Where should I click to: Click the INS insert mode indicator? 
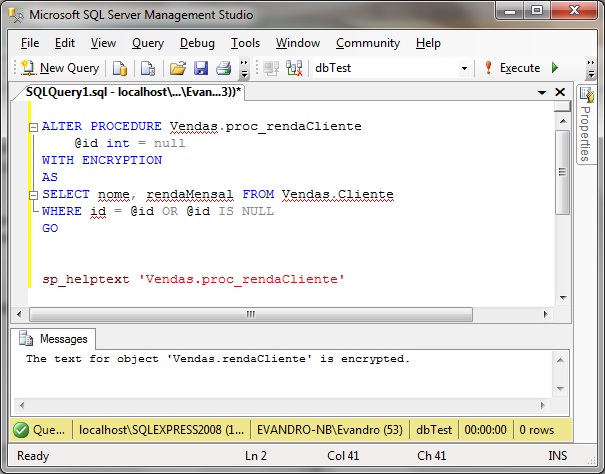(x=558, y=456)
